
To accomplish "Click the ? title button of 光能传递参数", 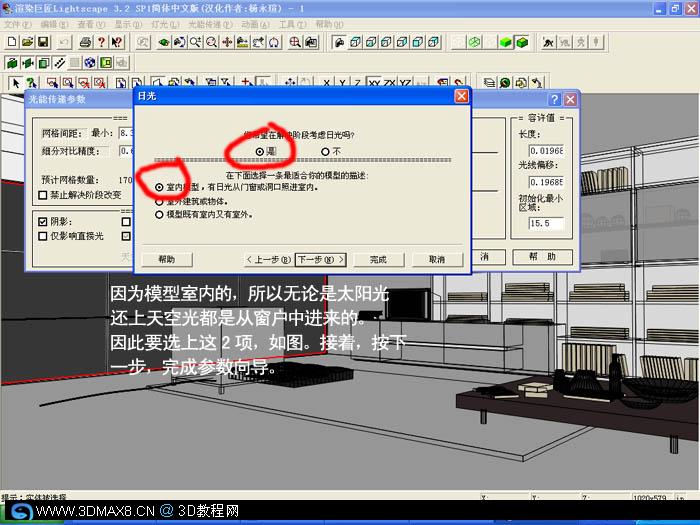I will tap(554, 100).
